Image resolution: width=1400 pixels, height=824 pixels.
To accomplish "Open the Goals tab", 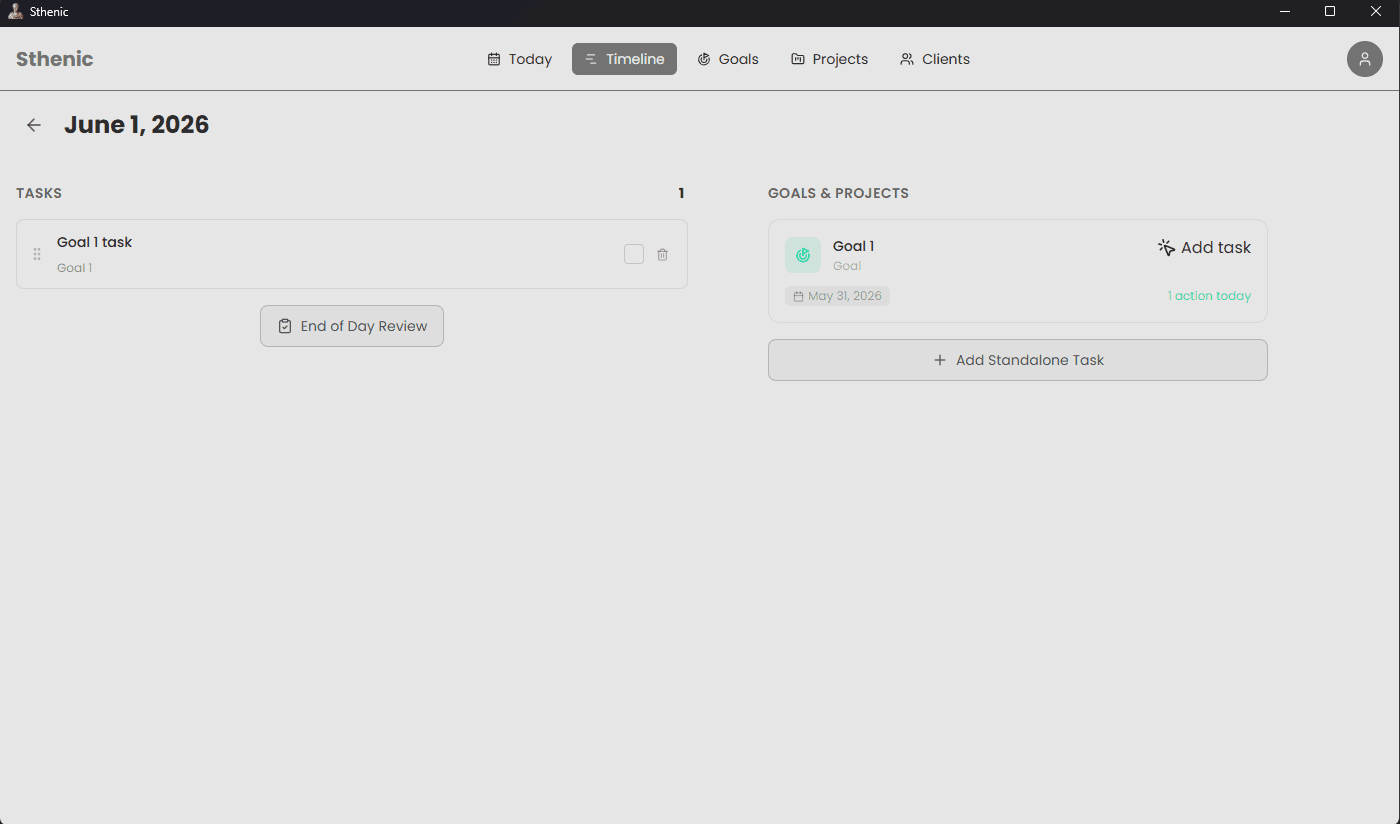I will tap(728, 59).
